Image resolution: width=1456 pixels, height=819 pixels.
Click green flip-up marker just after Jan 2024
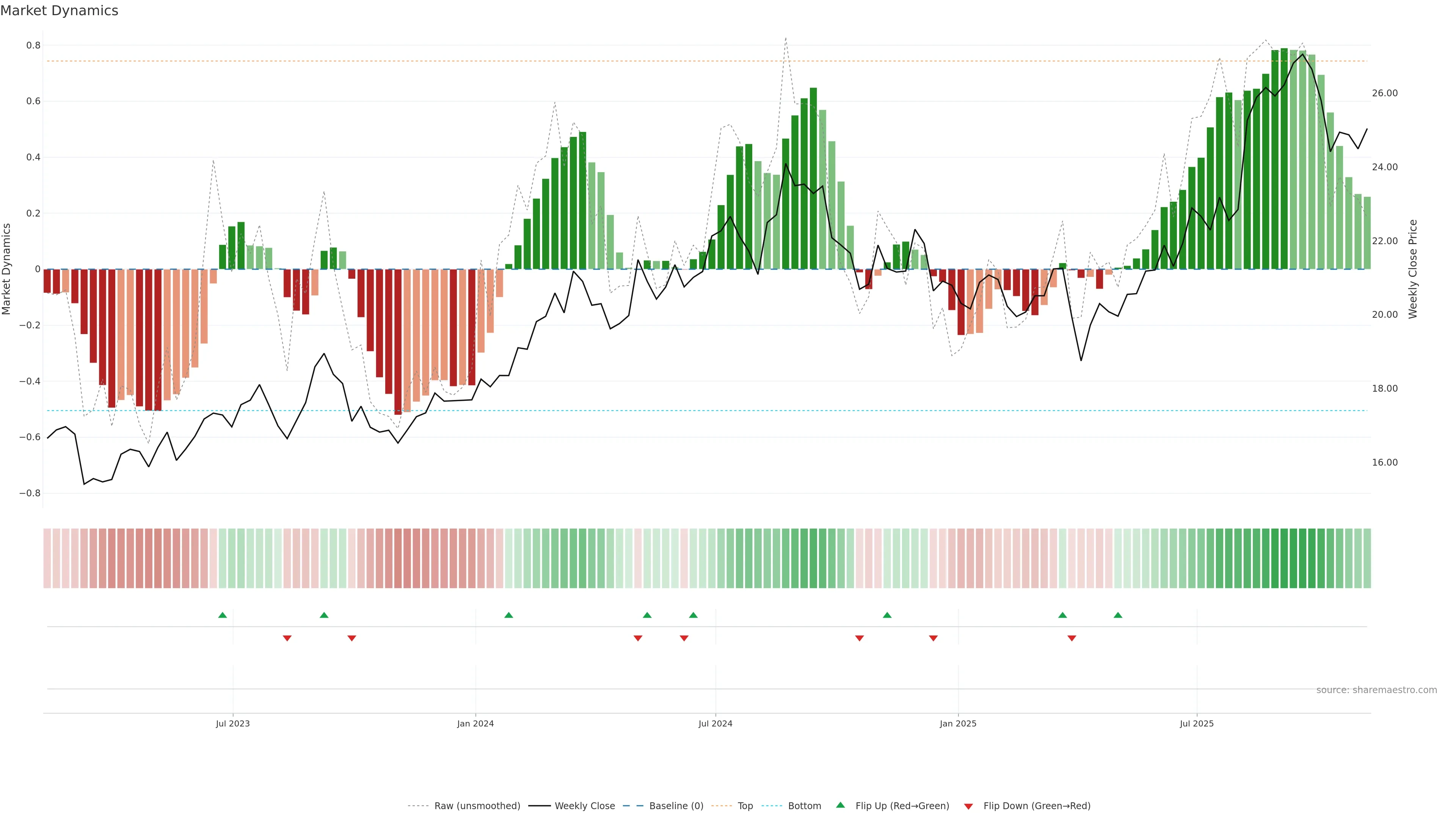509,615
